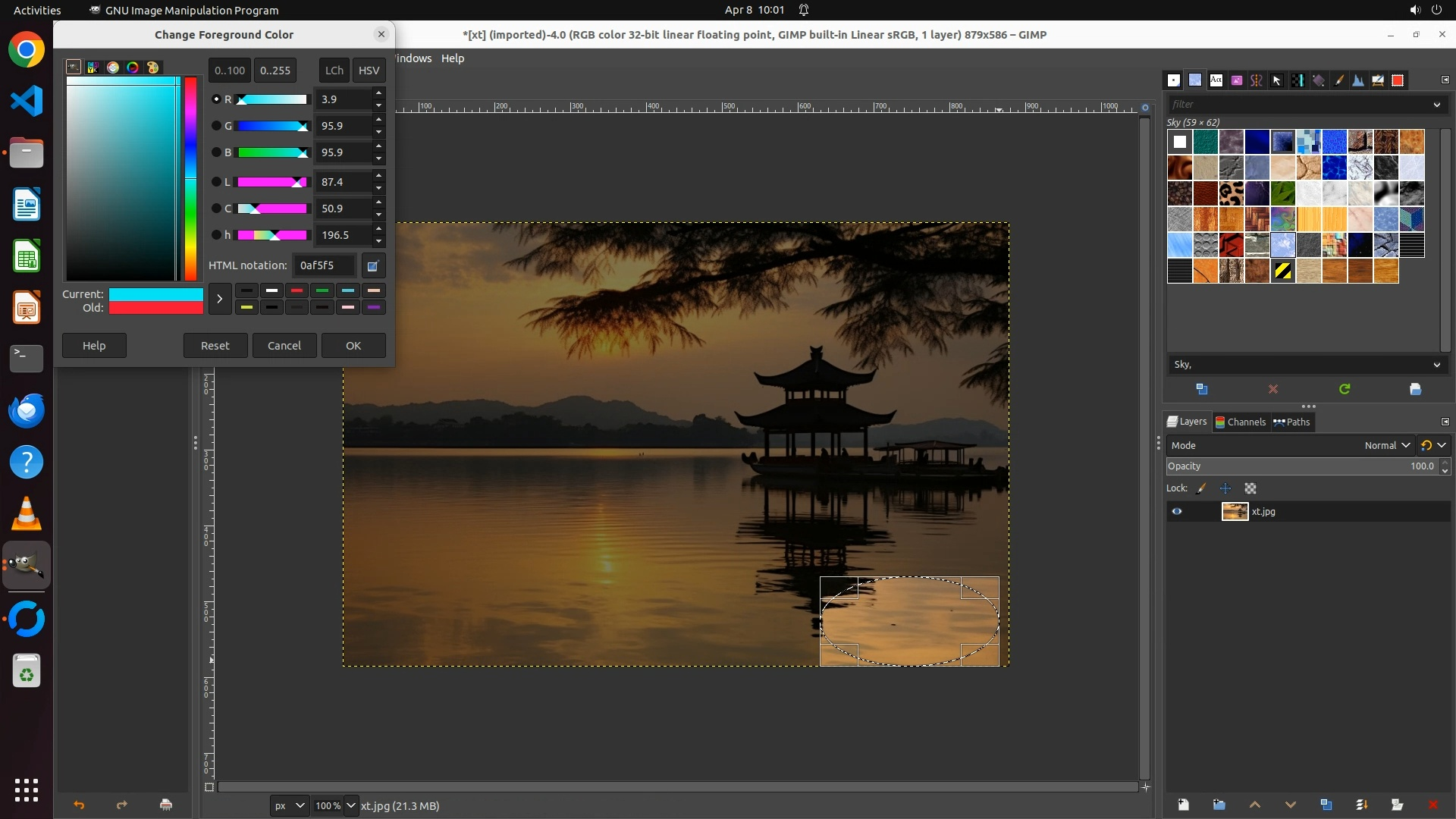Open the Help menu
Viewport: 1456px width, 819px height.
tap(453, 58)
